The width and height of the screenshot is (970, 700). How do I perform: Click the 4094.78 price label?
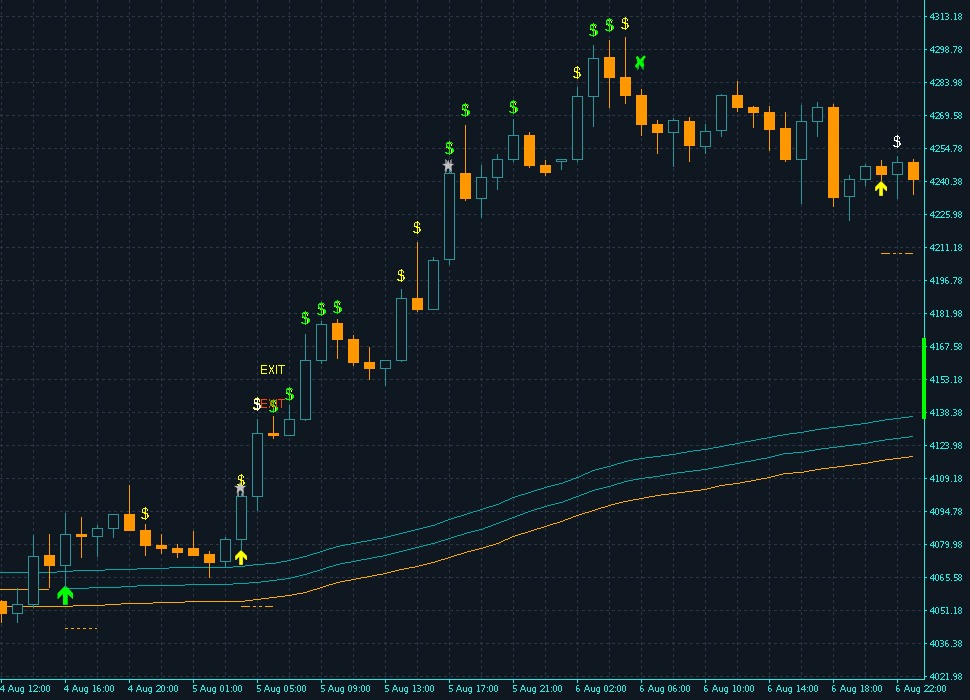[x=946, y=511]
